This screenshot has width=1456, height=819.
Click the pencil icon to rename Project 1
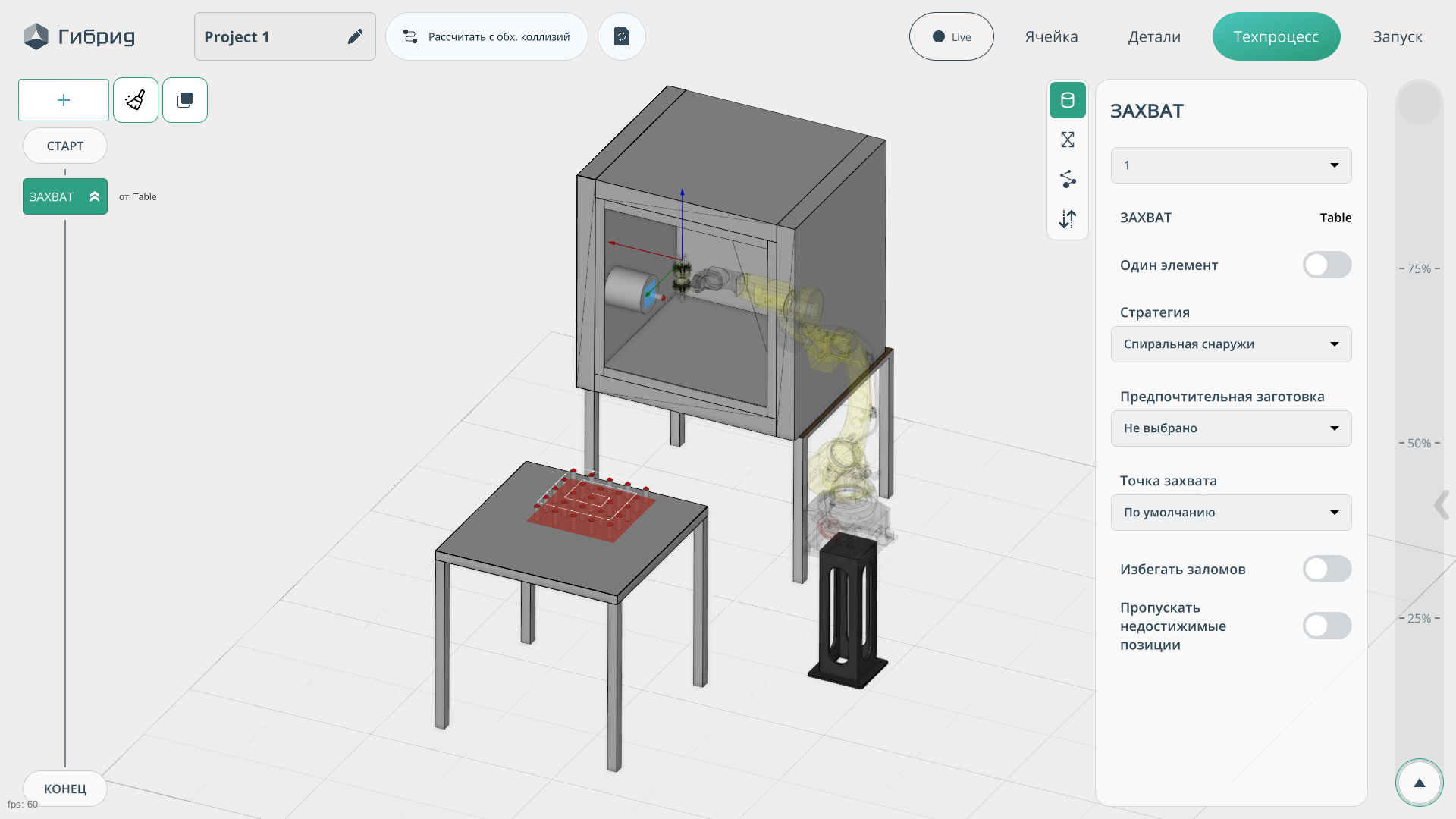click(355, 36)
